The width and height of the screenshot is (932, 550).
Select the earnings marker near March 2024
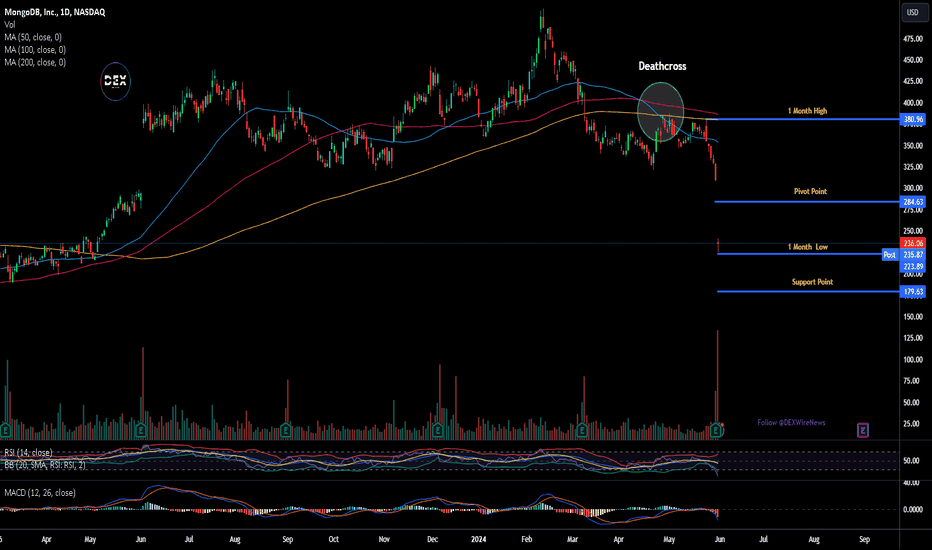pos(582,430)
